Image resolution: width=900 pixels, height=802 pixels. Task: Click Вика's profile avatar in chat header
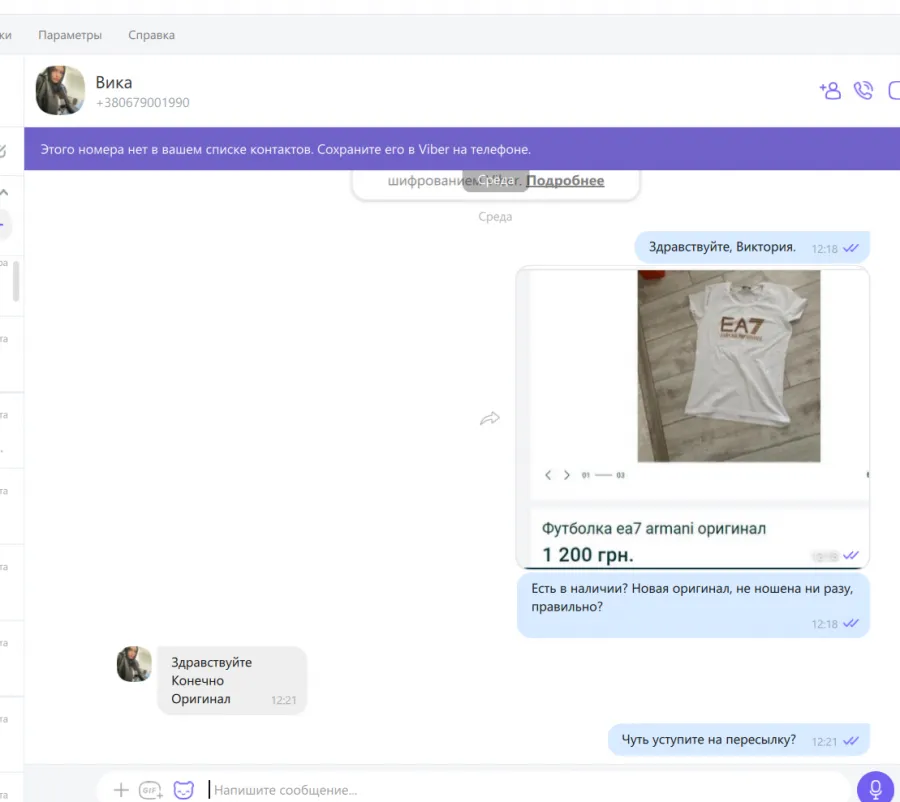coord(60,90)
